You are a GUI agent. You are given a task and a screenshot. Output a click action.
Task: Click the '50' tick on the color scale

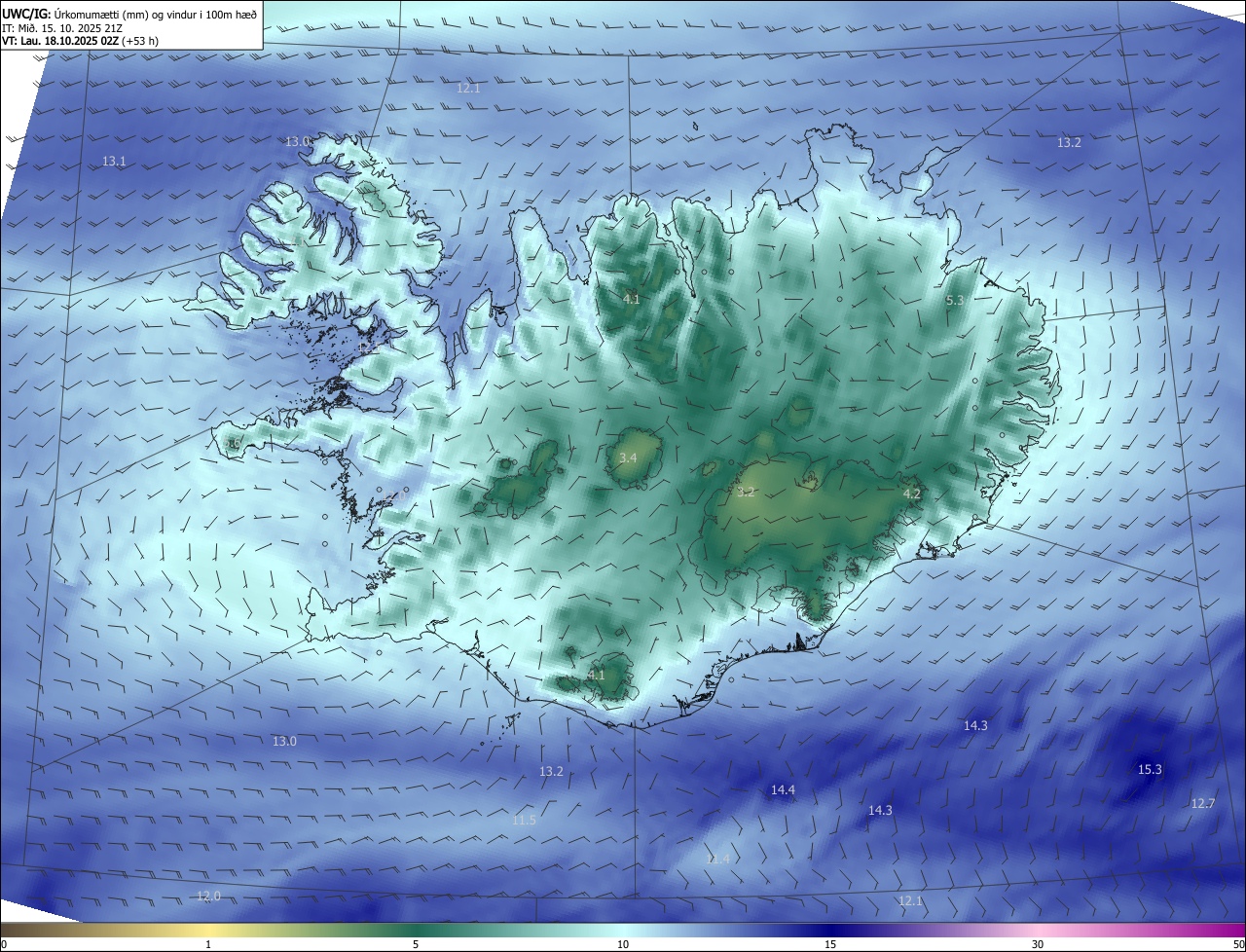[x=1238, y=944]
